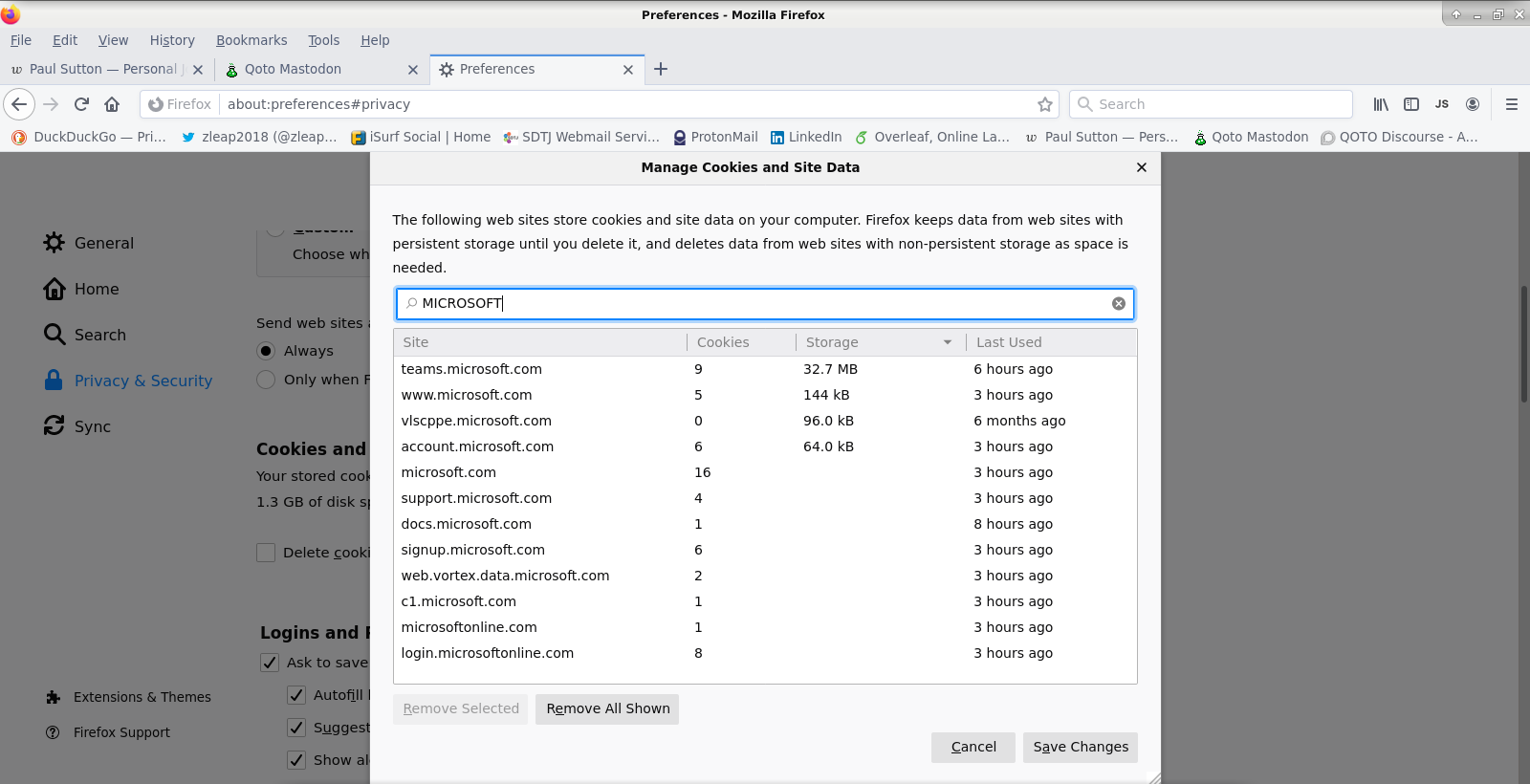Toggle the Autofill checkbox
1530x784 pixels.
point(296,695)
